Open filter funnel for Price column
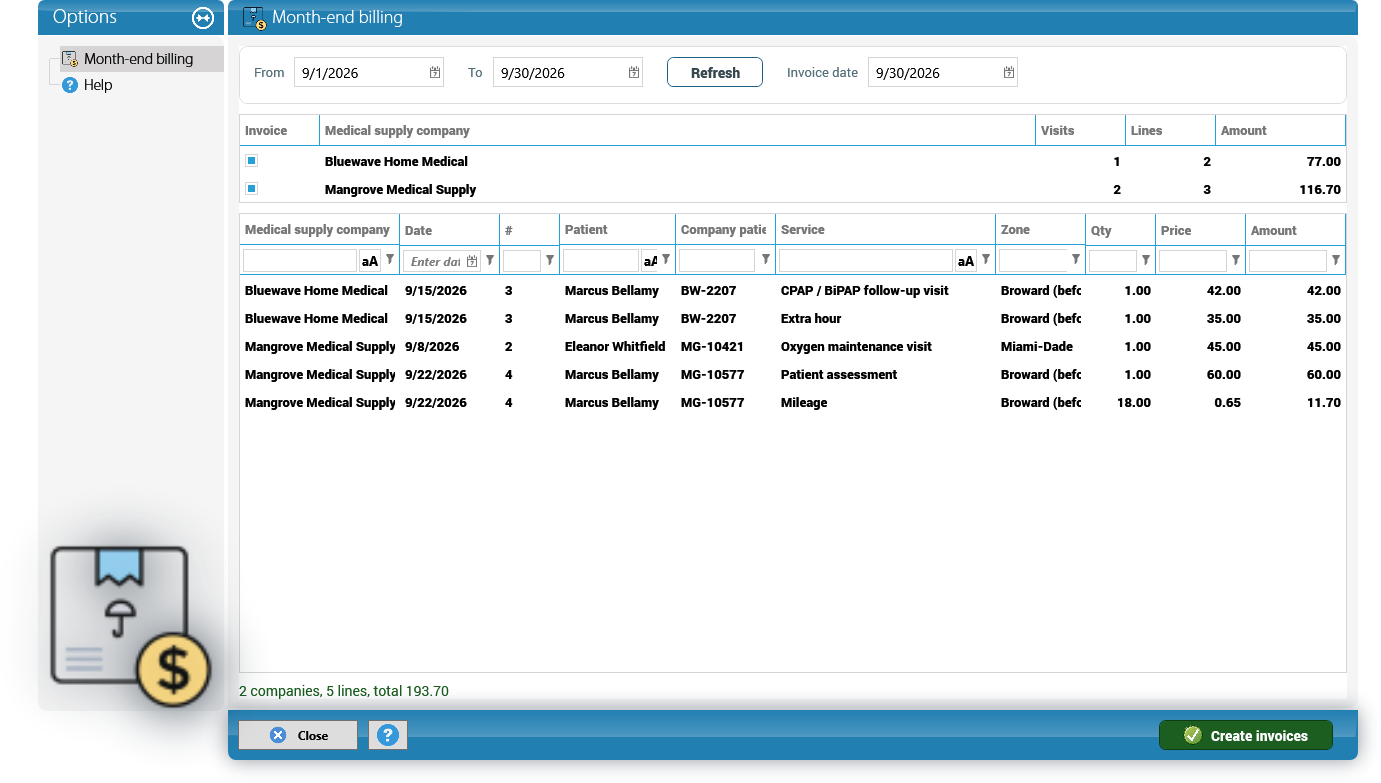1381x783 pixels. coord(1236,260)
